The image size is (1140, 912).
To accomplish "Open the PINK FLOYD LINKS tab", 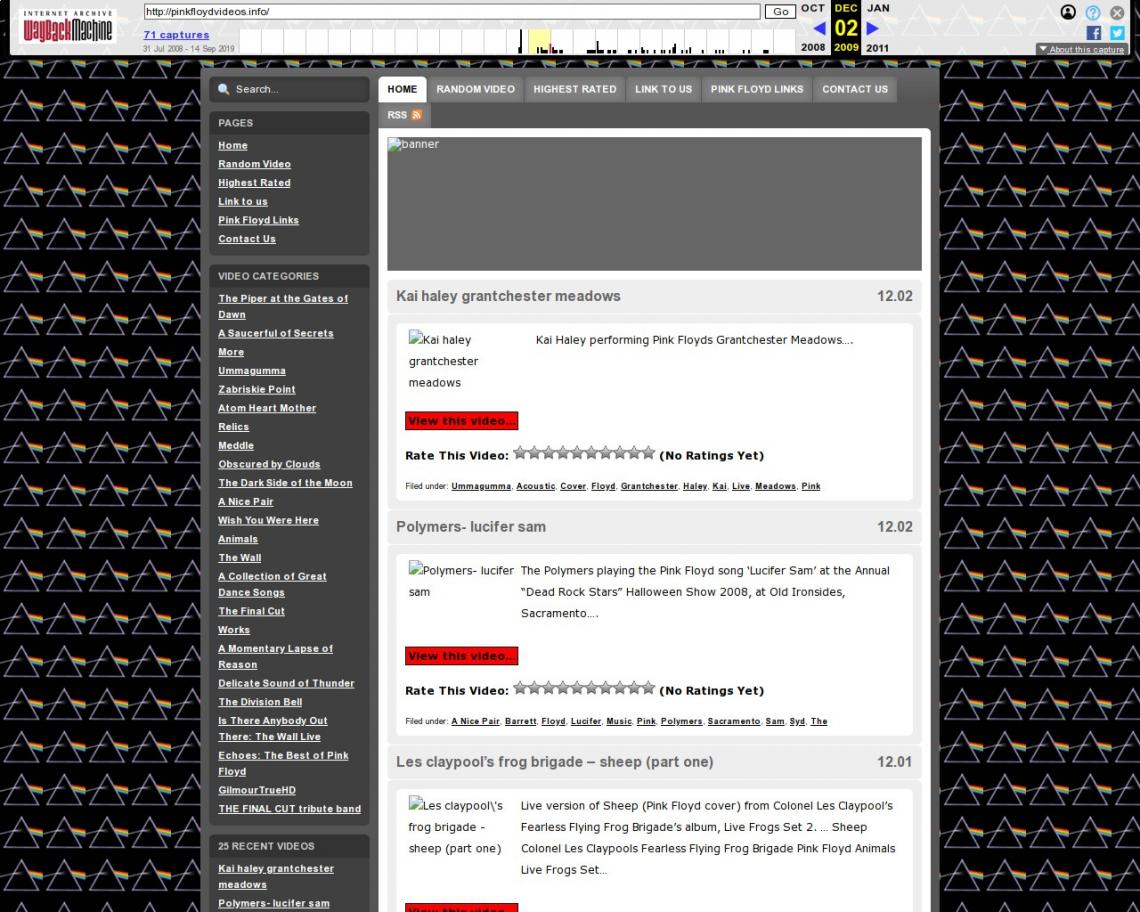I will [757, 89].
